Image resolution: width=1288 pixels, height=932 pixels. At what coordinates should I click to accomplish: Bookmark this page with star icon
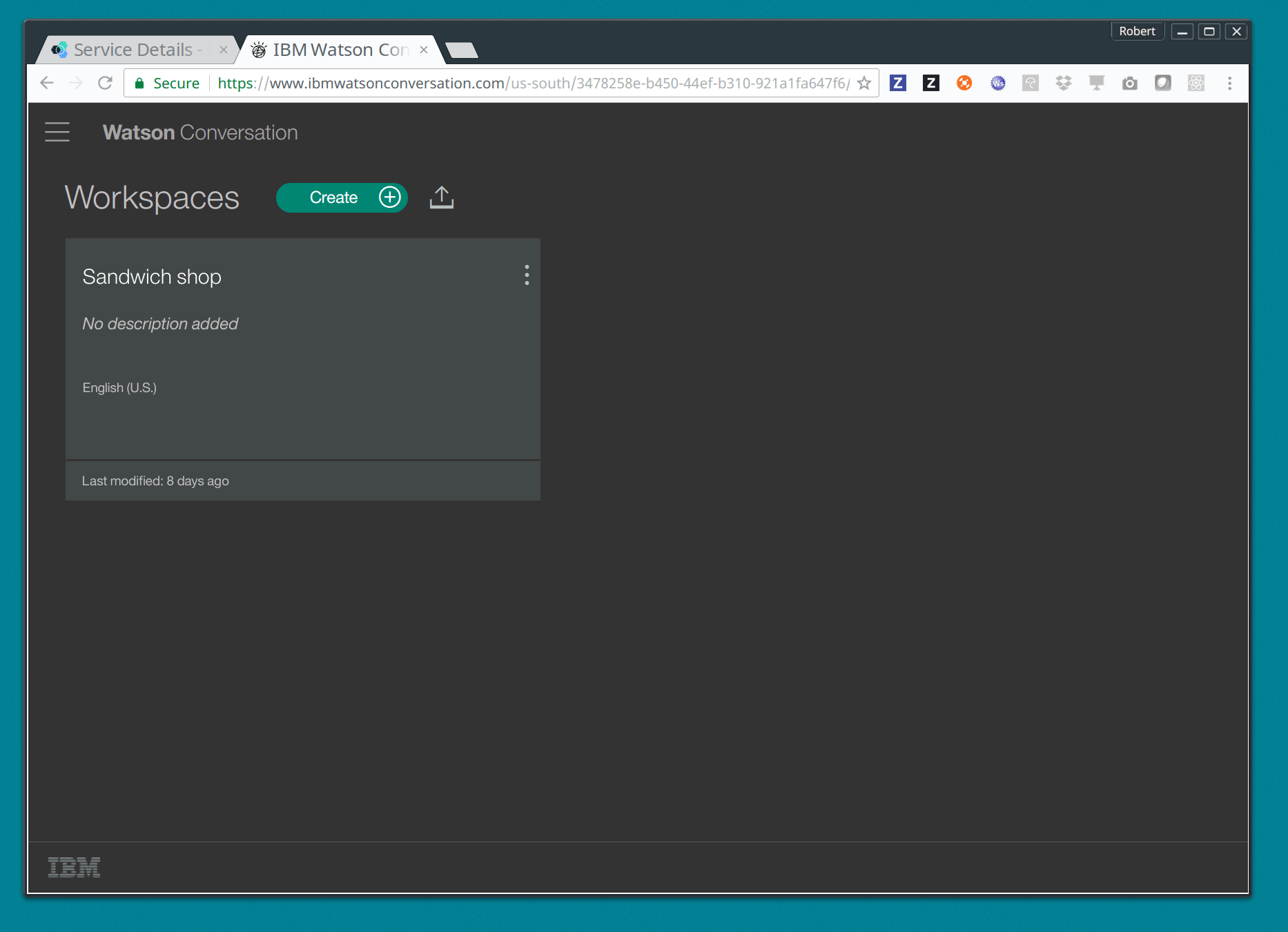click(864, 84)
